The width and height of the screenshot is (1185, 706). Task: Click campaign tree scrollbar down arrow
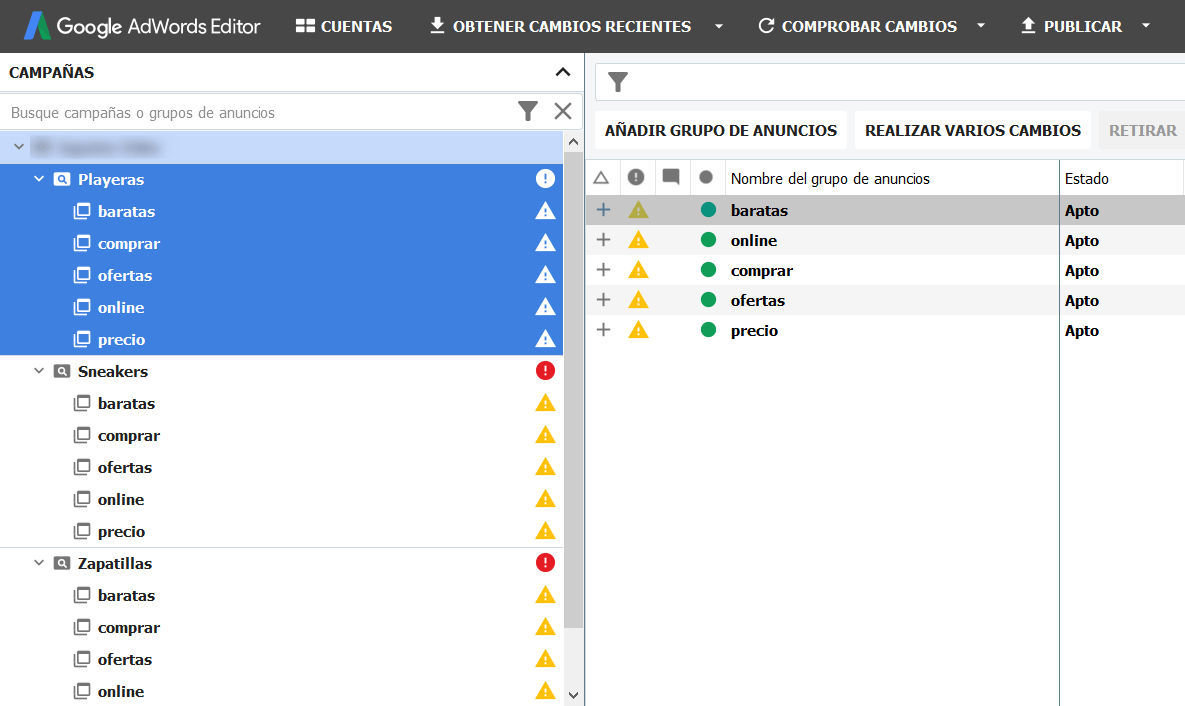click(573, 695)
